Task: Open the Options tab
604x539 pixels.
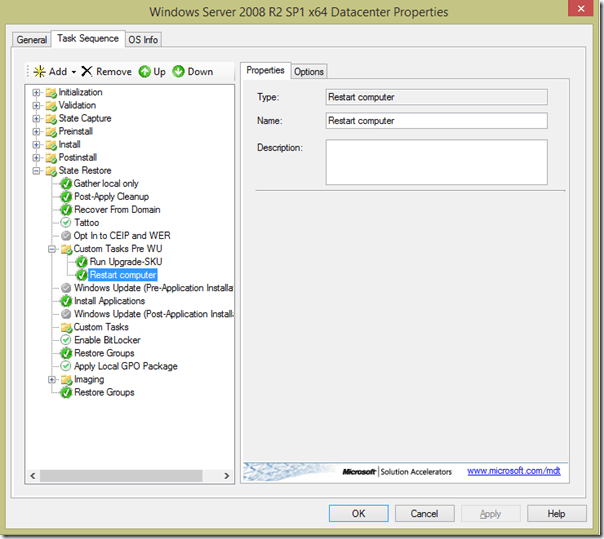Action: coord(309,71)
